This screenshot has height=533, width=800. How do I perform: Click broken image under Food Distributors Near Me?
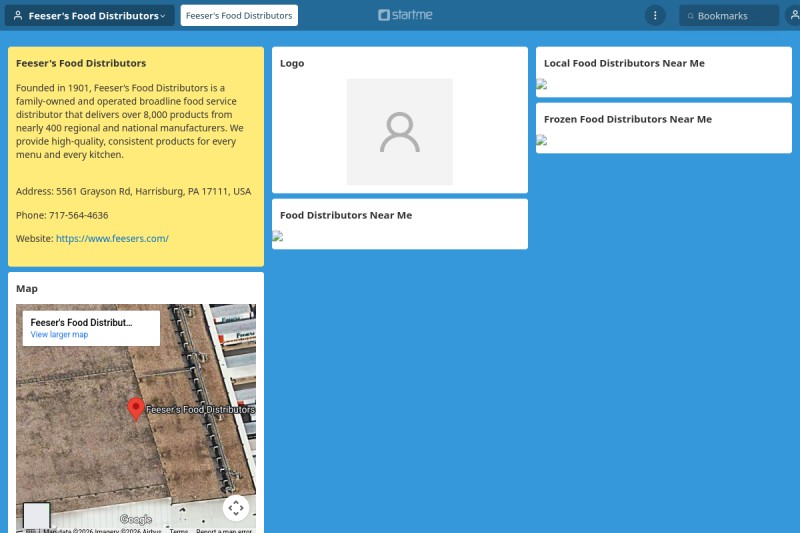278,236
